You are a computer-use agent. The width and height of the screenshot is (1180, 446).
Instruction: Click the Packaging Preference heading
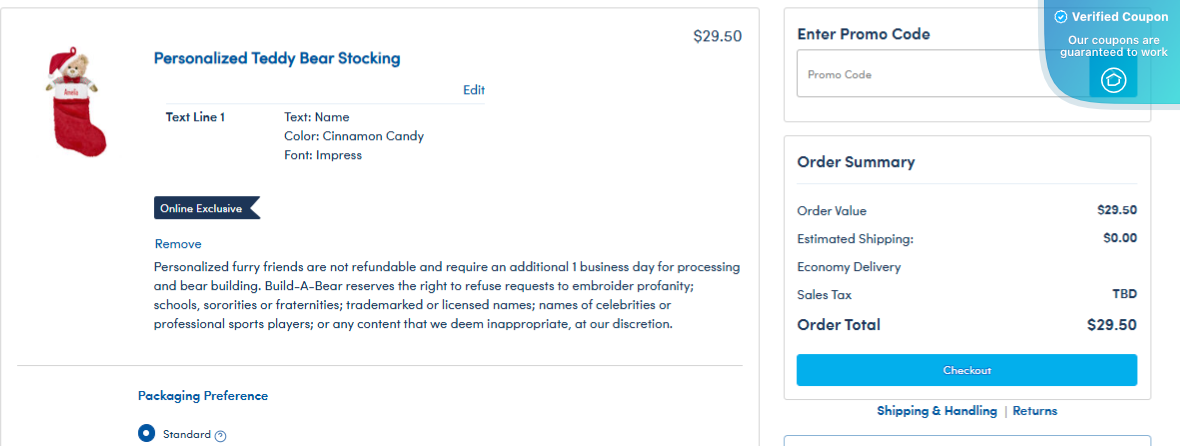click(203, 396)
